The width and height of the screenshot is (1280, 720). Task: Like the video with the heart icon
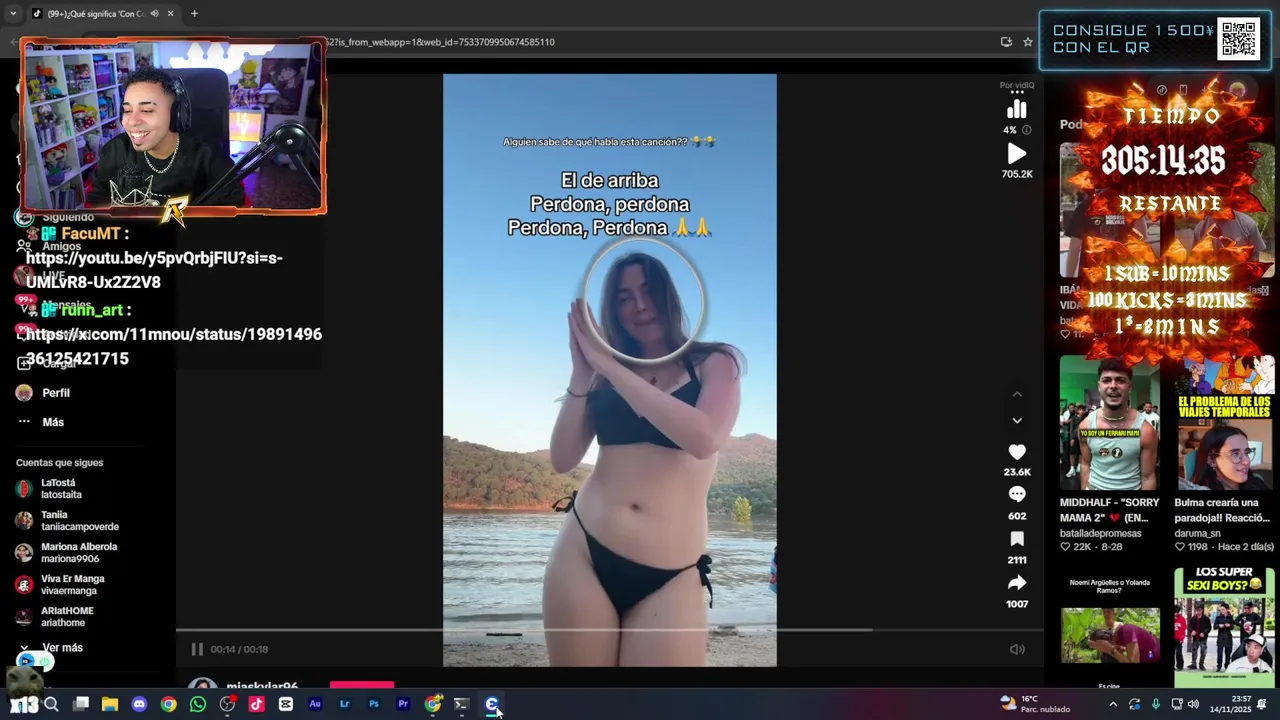[1017, 452]
